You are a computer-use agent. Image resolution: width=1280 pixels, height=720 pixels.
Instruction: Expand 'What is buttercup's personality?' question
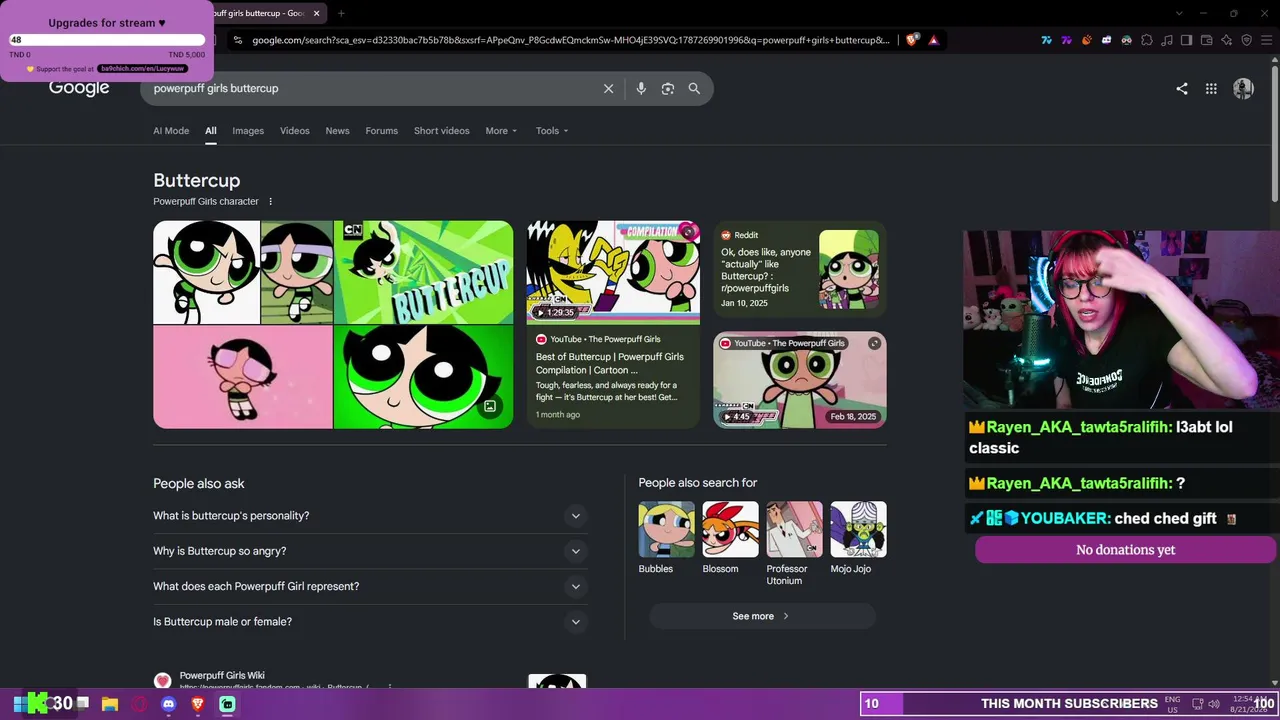coord(370,516)
